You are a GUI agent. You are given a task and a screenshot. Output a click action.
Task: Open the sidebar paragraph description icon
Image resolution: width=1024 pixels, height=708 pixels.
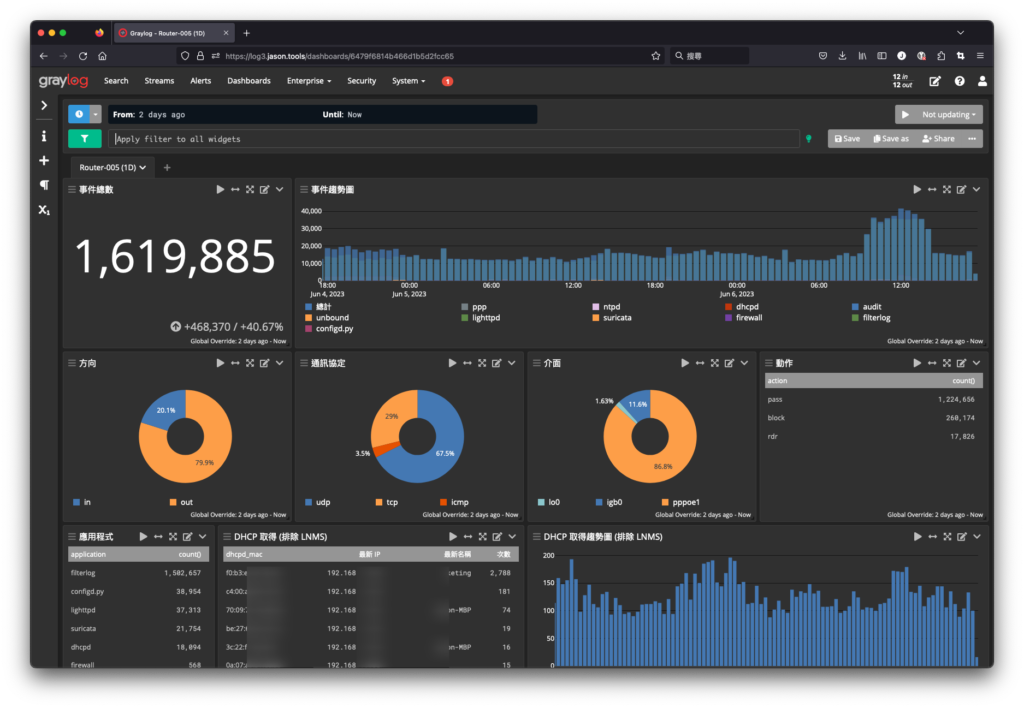(x=44, y=185)
